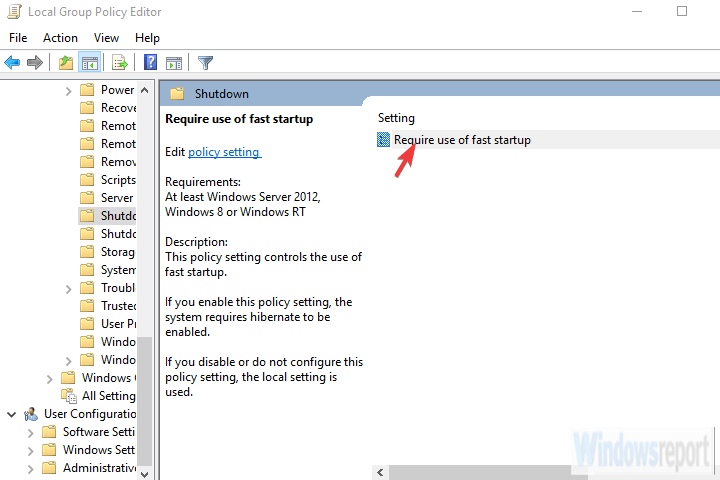Expand the Windows Settings node under User Configuration
This screenshot has height=480, width=720.
30,451
